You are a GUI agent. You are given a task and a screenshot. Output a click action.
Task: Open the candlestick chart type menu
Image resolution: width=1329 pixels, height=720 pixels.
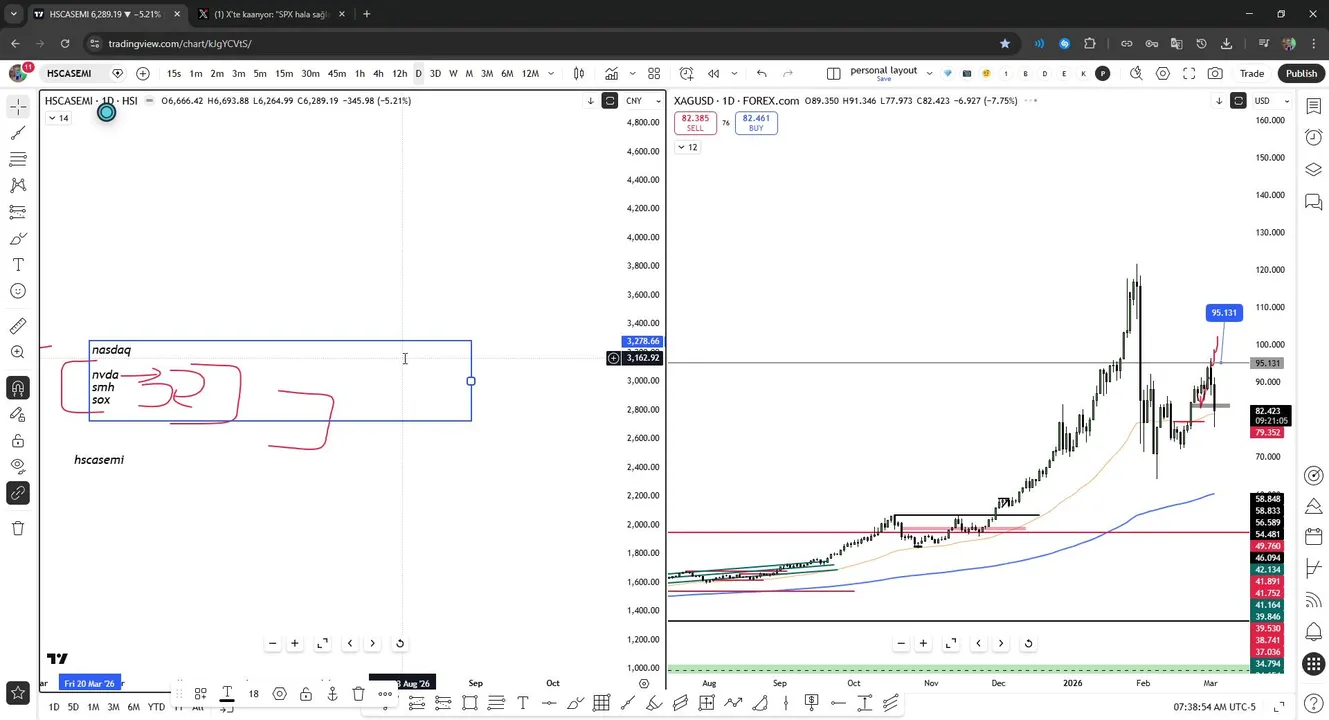[x=579, y=73]
